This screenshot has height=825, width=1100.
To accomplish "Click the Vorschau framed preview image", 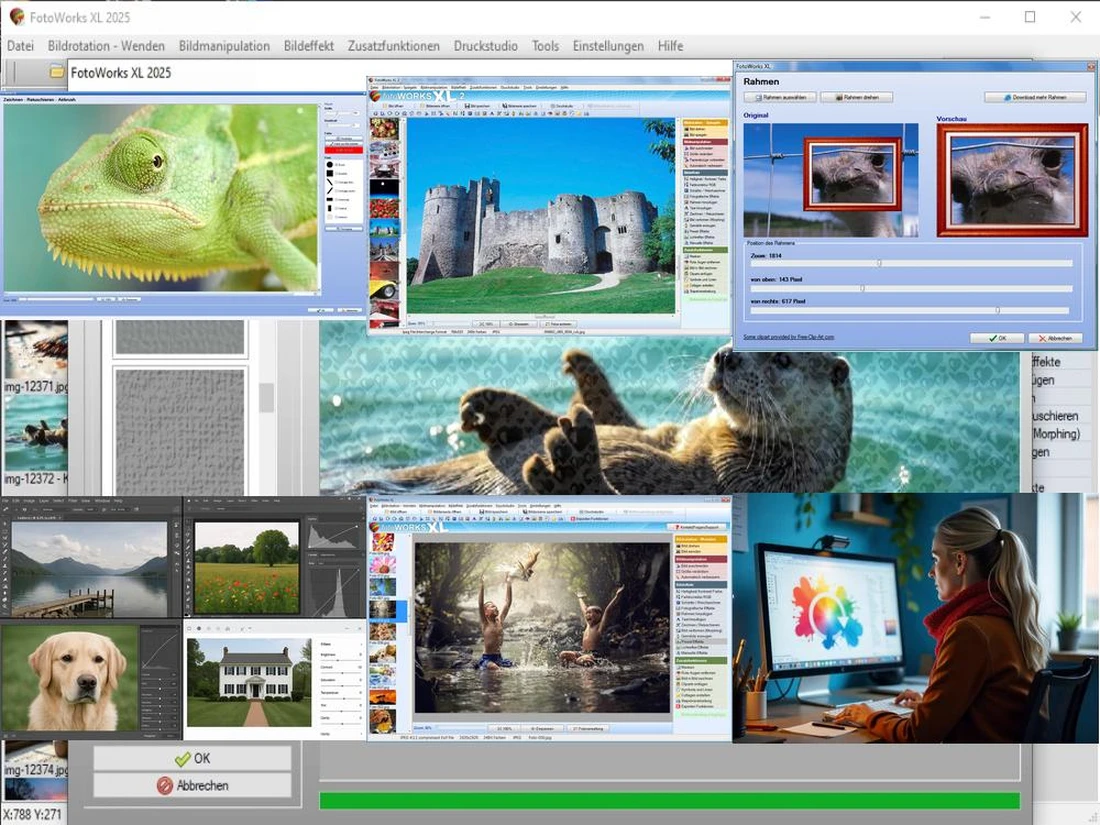I will 1012,180.
